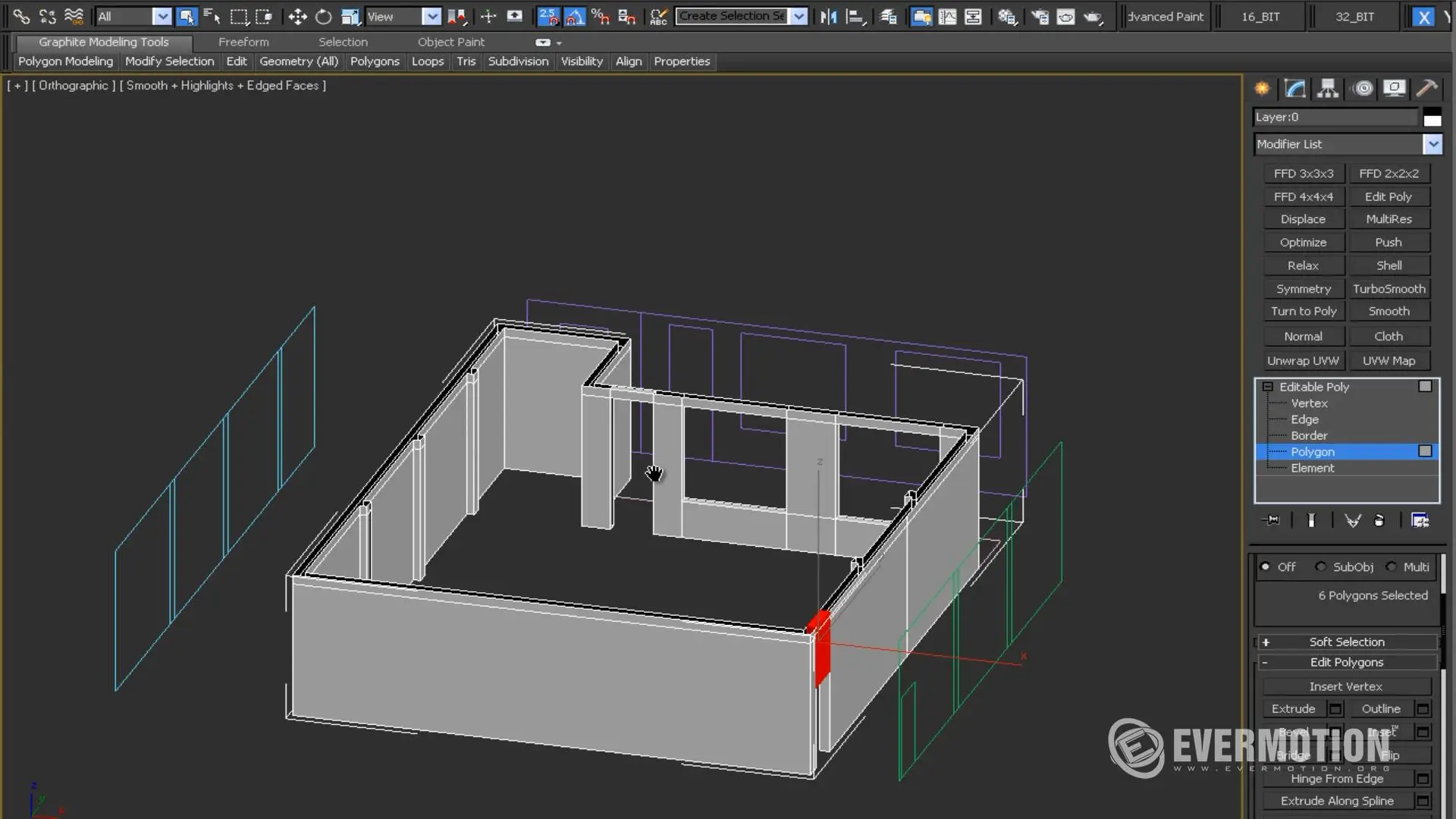The width and height of the screenshot is (1456, 819).
Task: Open the ribbon minimize options arrow
Action: coord(559,43)
